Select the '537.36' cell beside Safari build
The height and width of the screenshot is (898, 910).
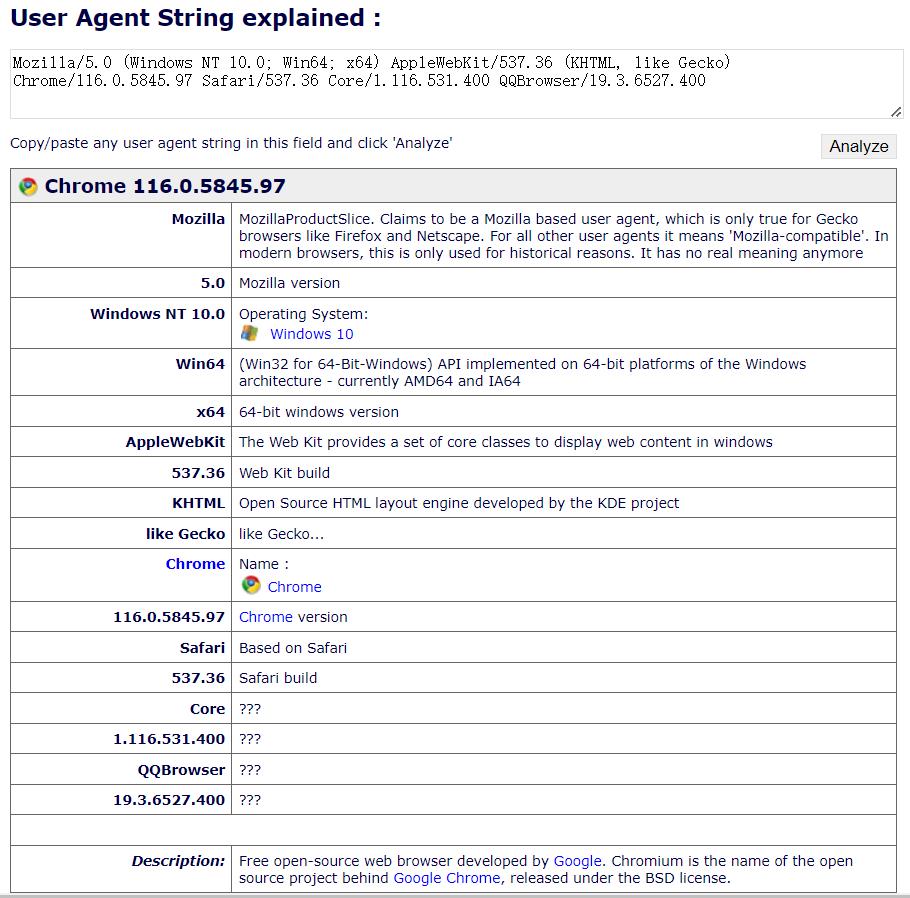121,677
